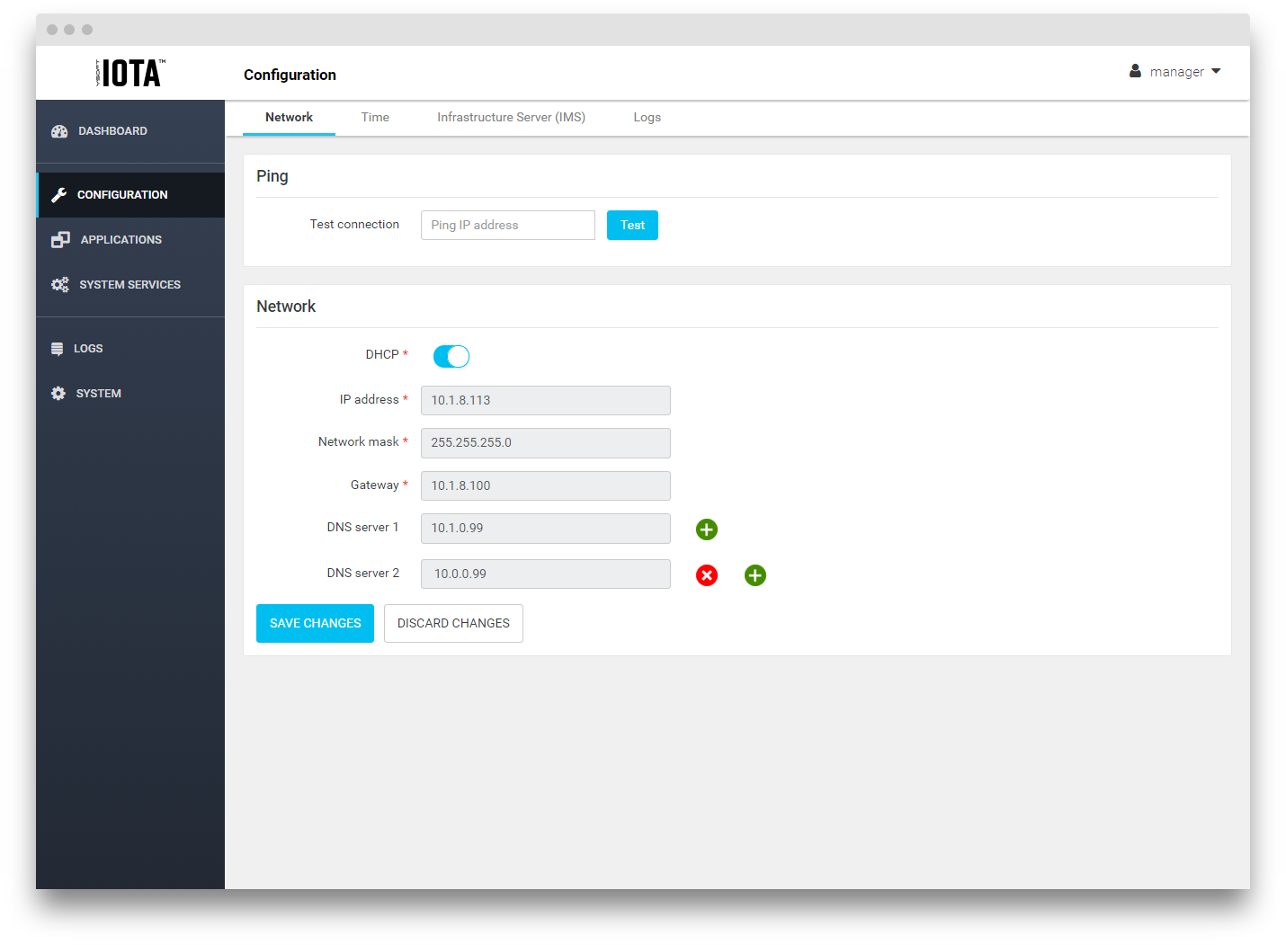1286x952 pixels.
Task: Click the System cog icon
Action: click(58, 394)
